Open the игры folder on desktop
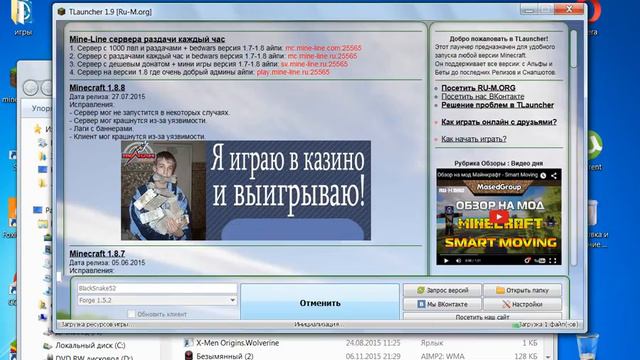The width and height of the screenshot is (640, 360). coord(22,17)
